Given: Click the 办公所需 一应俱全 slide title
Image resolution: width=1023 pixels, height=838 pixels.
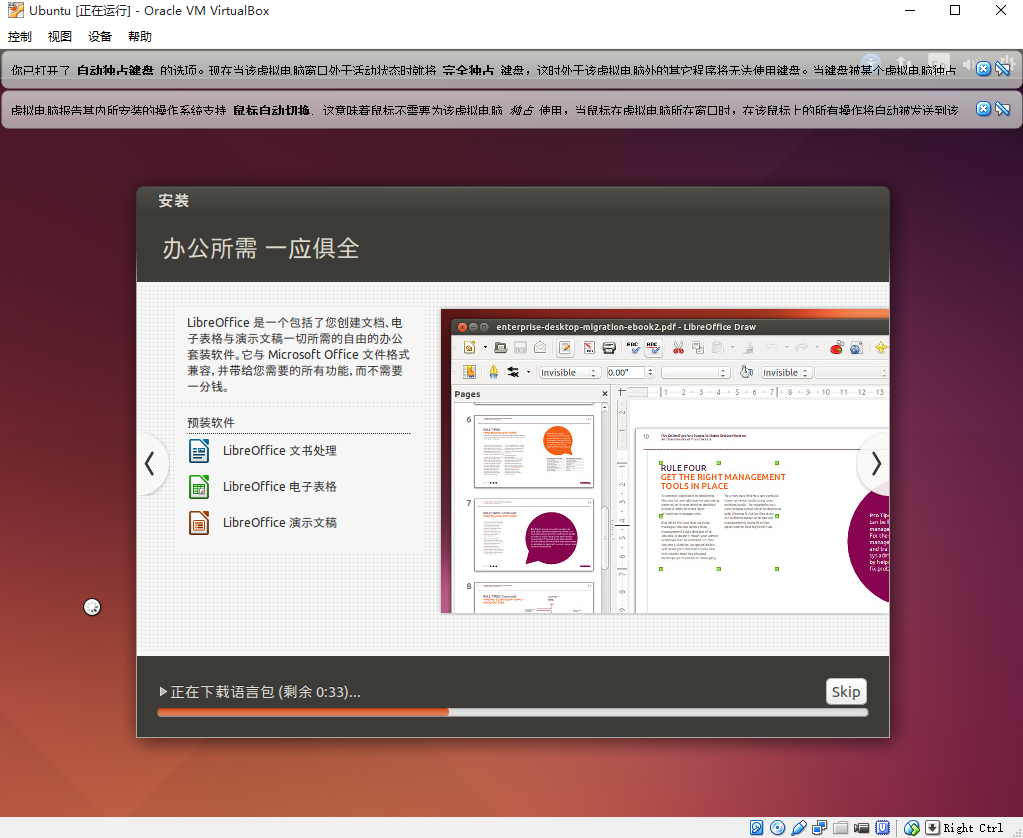Looking at the screenshot, I should click(261, 248).
